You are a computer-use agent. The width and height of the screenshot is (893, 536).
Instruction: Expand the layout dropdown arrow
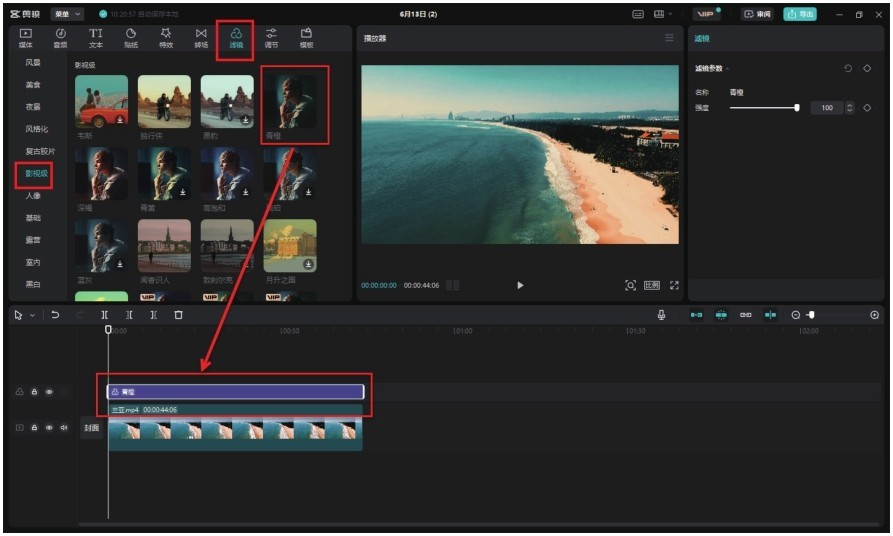(670, 14)
